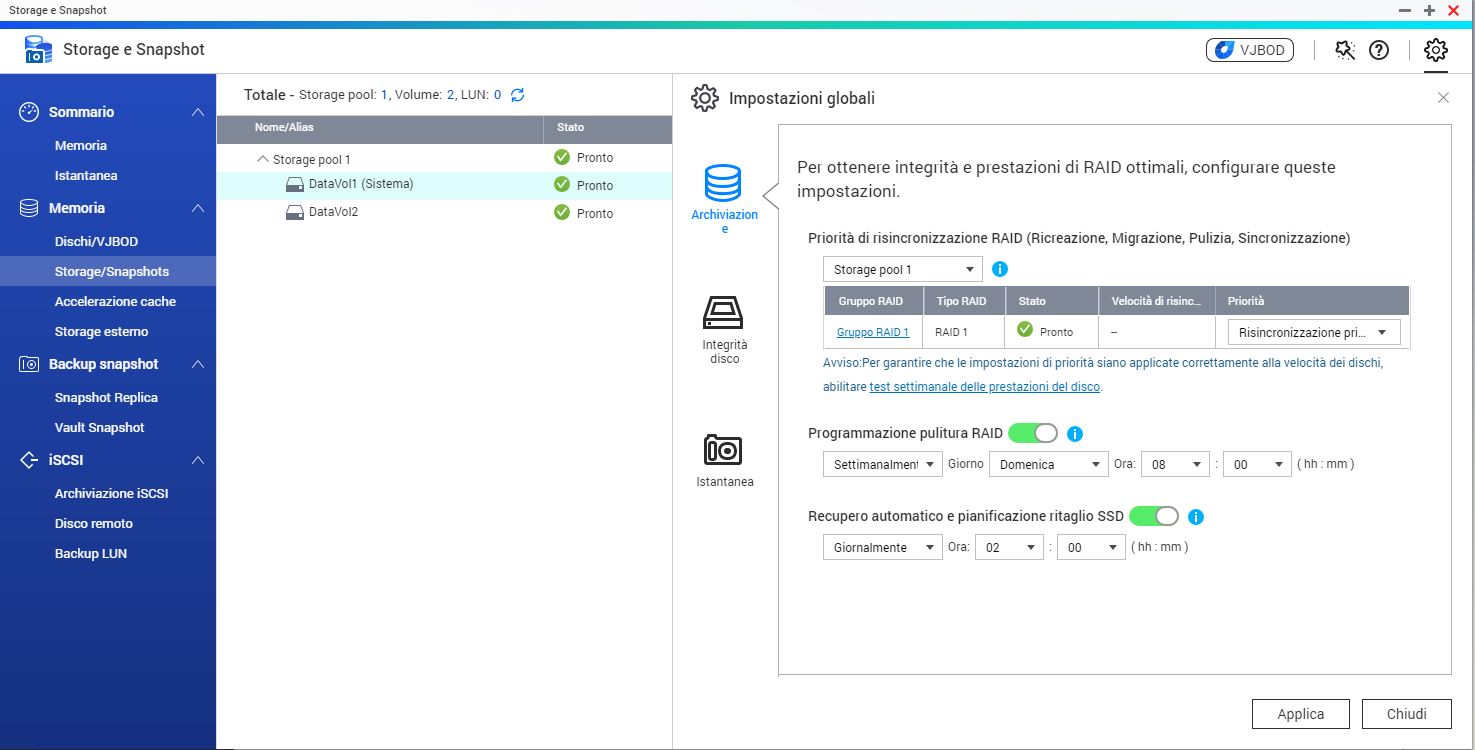Click the help question mark icon

(x=1379, y=50)
